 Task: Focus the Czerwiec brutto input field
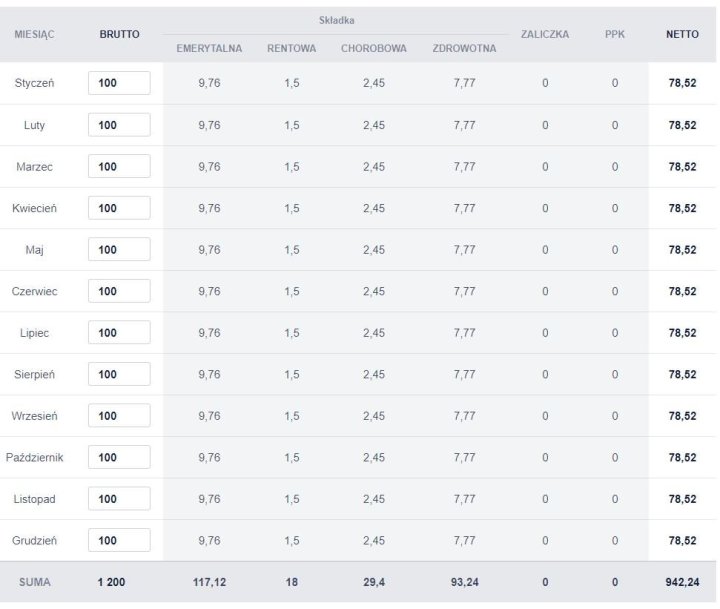[x=119, y=291]
